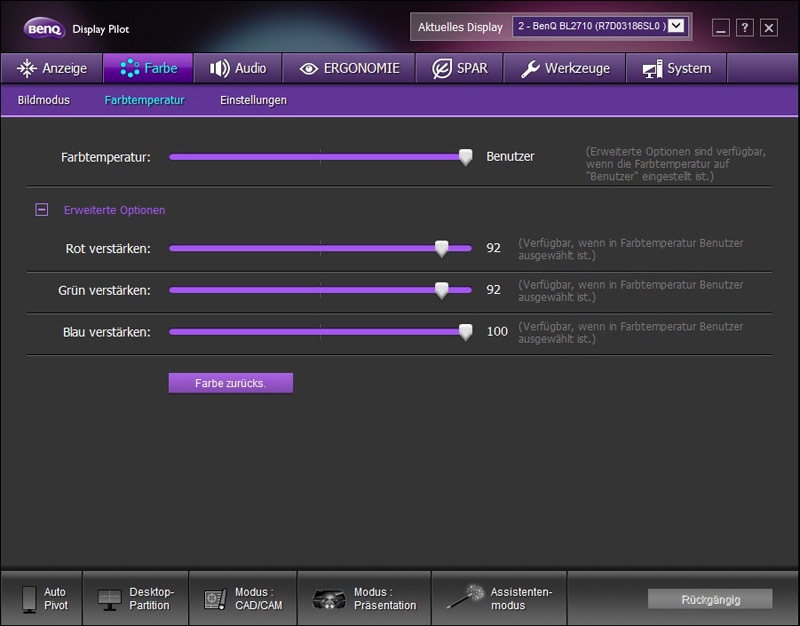Open the Aktuelles Display dropdown arrow

point(676,26)
